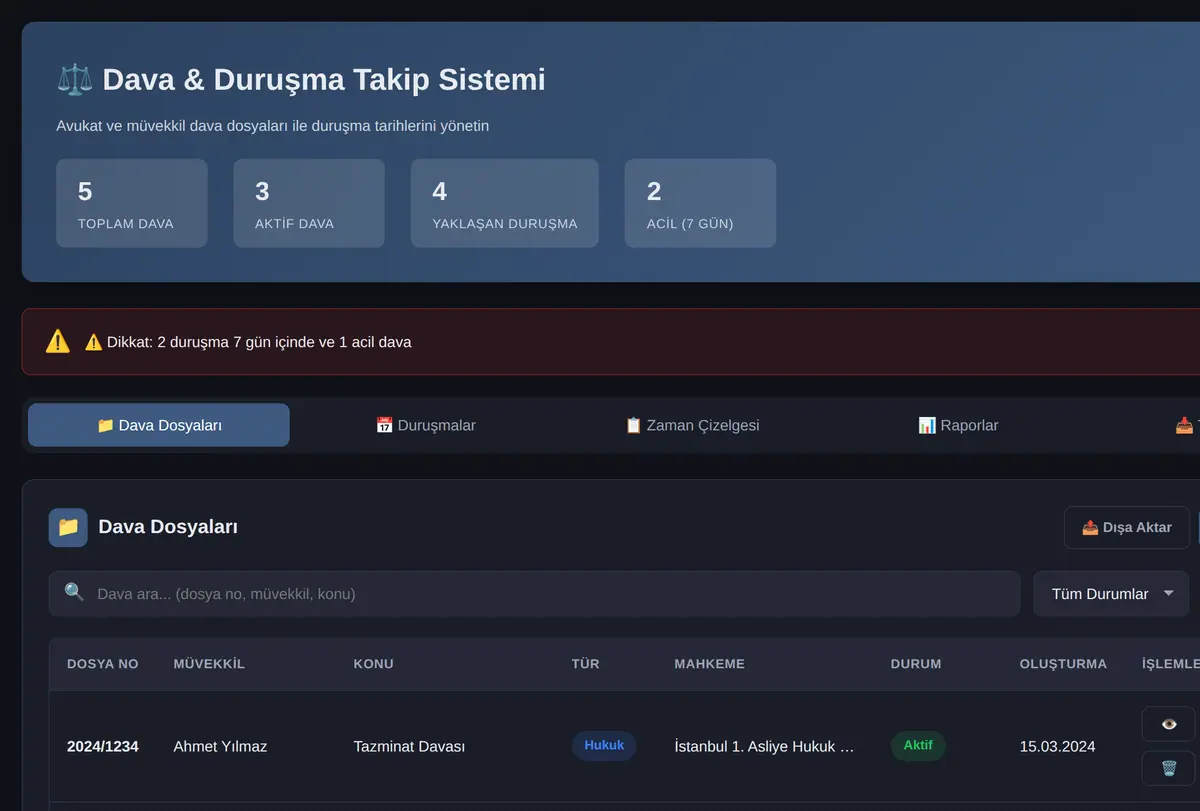Click the warning triangle icon in alert banner
The width and height of the screenshot is (1200, 811).
pyautogui.click(x=58, y=342)
